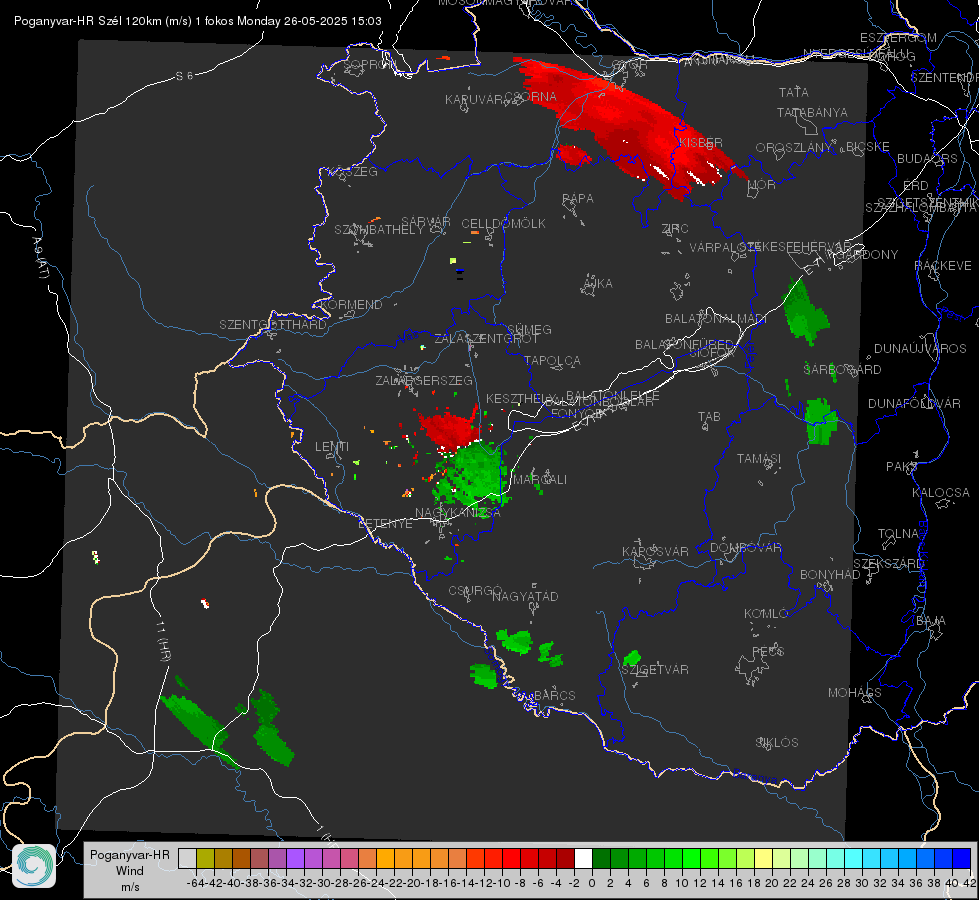Click the ZIRC label
Viewport: 979px width, 900px height.
tap(675, 229)
